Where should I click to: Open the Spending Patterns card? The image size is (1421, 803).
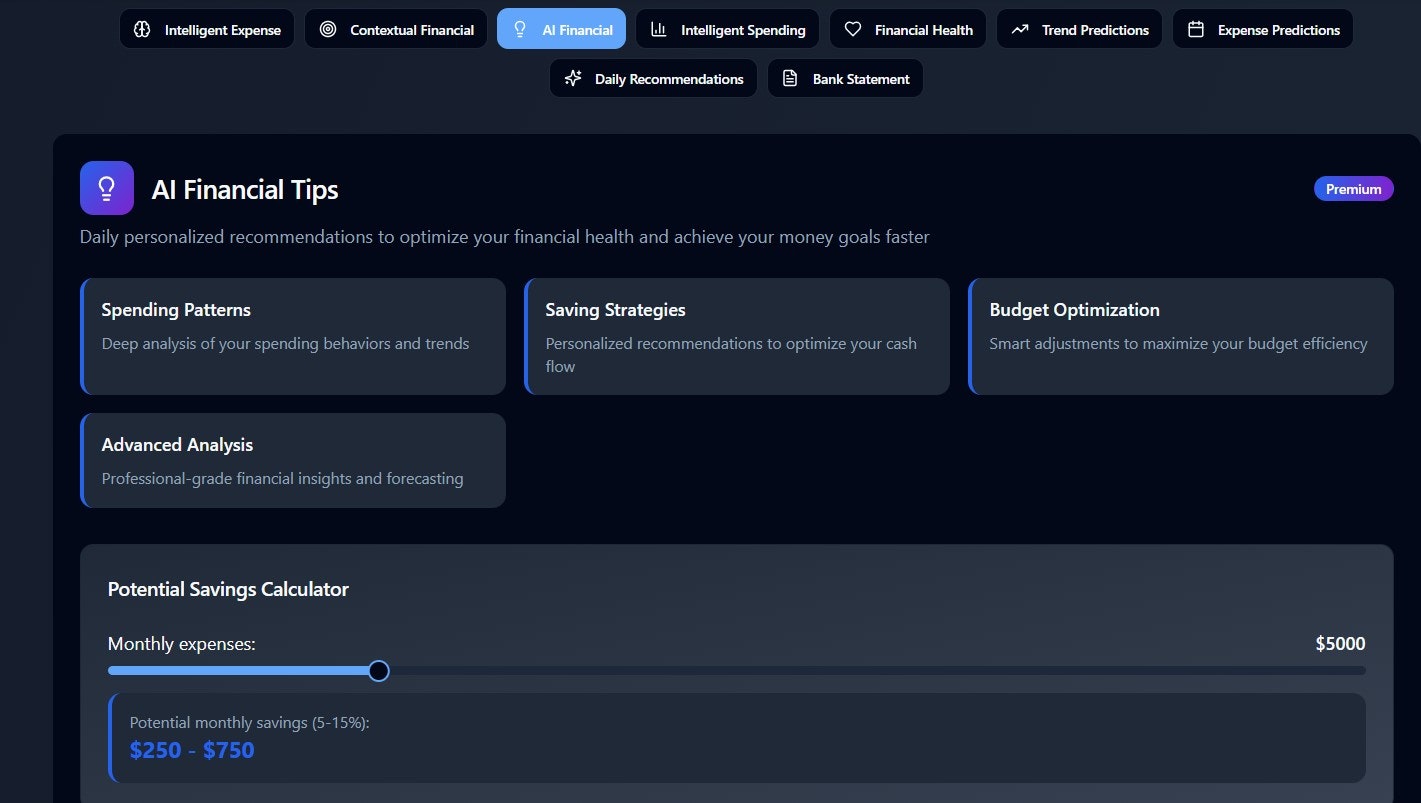(x=293, y=336)
